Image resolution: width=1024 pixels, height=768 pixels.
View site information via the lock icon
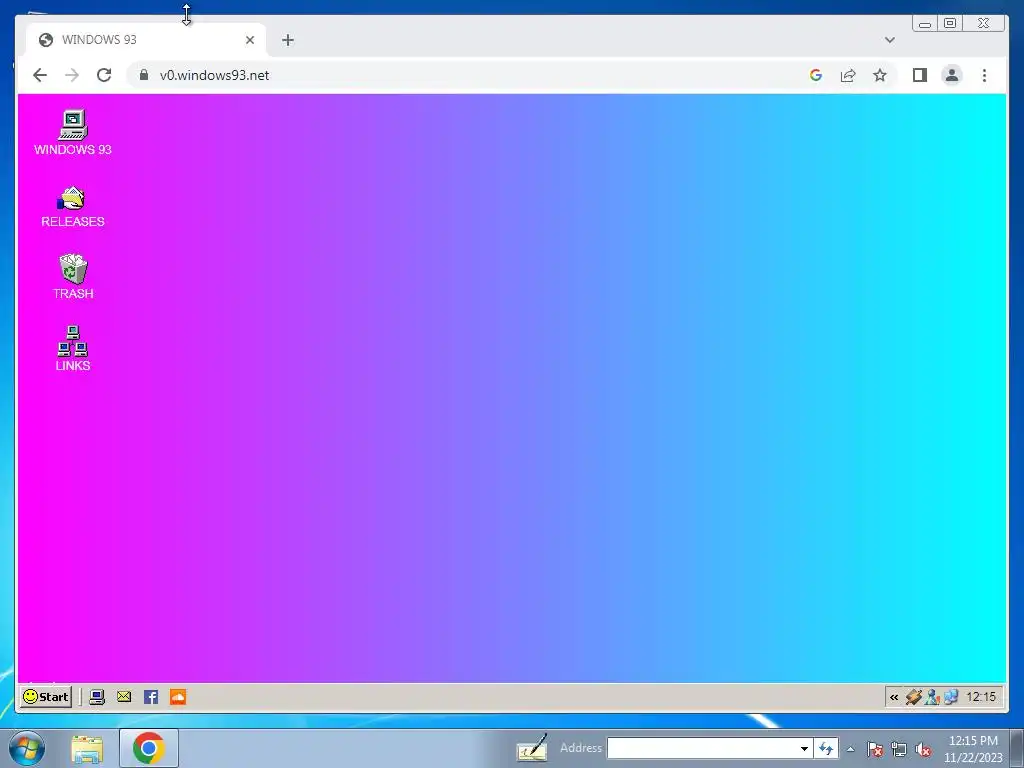[x=144, y=75]
